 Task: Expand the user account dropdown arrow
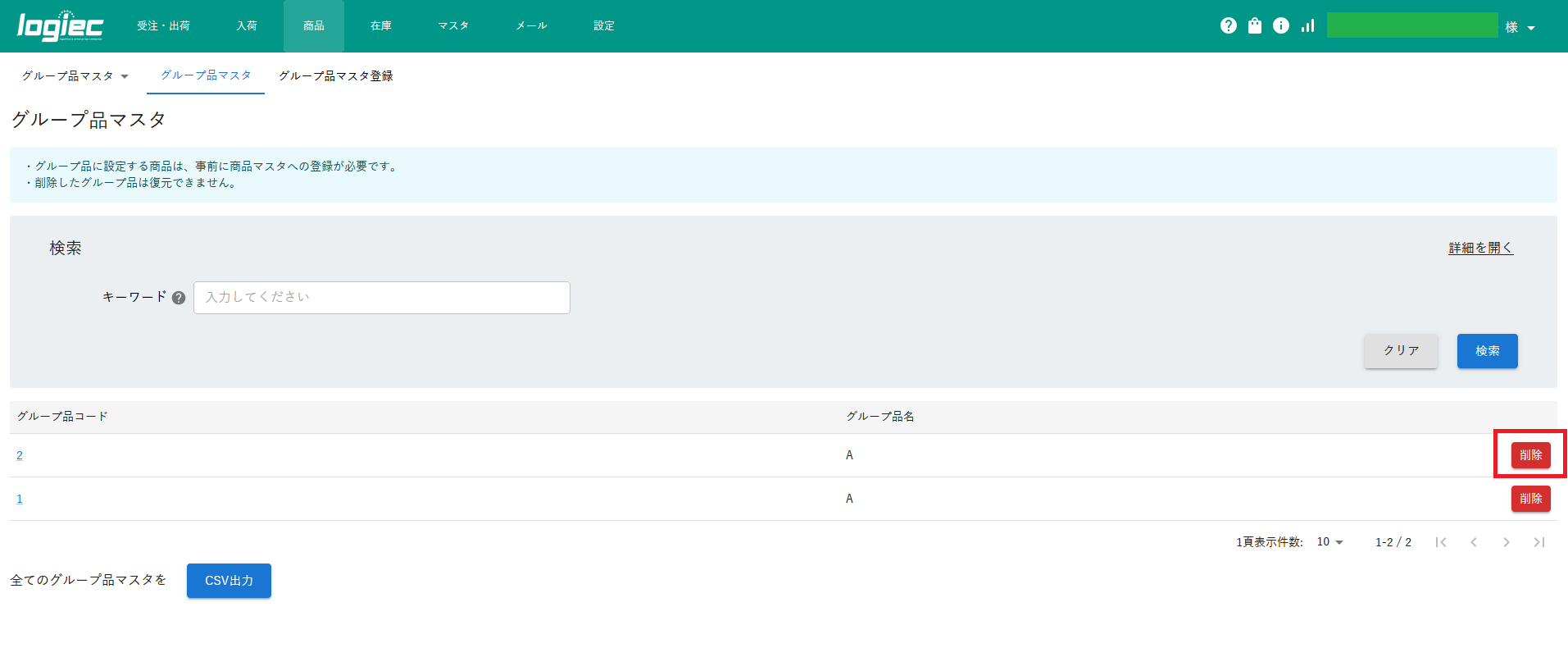point(1530,28)
